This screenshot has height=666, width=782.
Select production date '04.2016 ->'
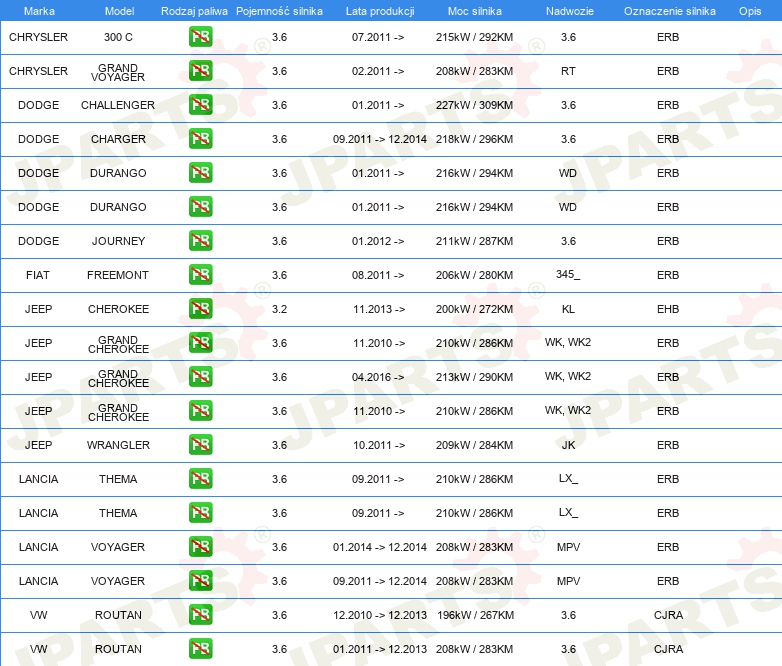click(x=378, y=377)
